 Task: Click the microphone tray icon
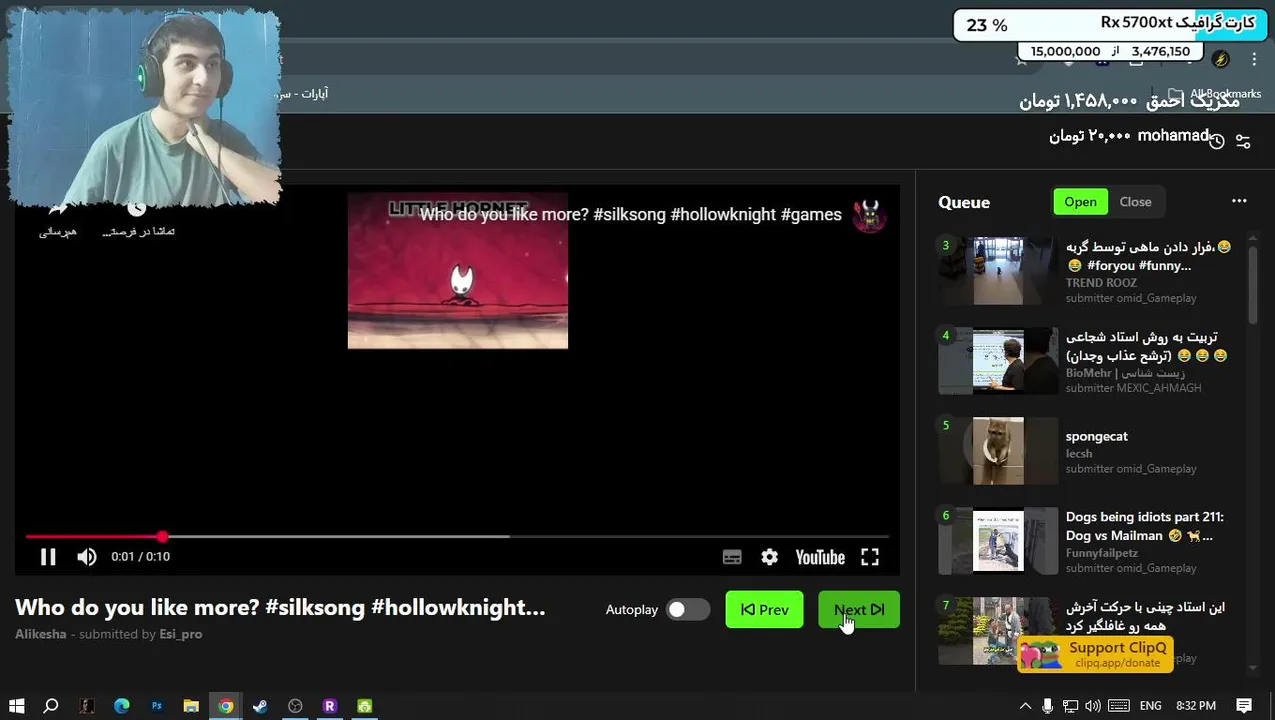pyautogui.click(x=1047, y=706)
